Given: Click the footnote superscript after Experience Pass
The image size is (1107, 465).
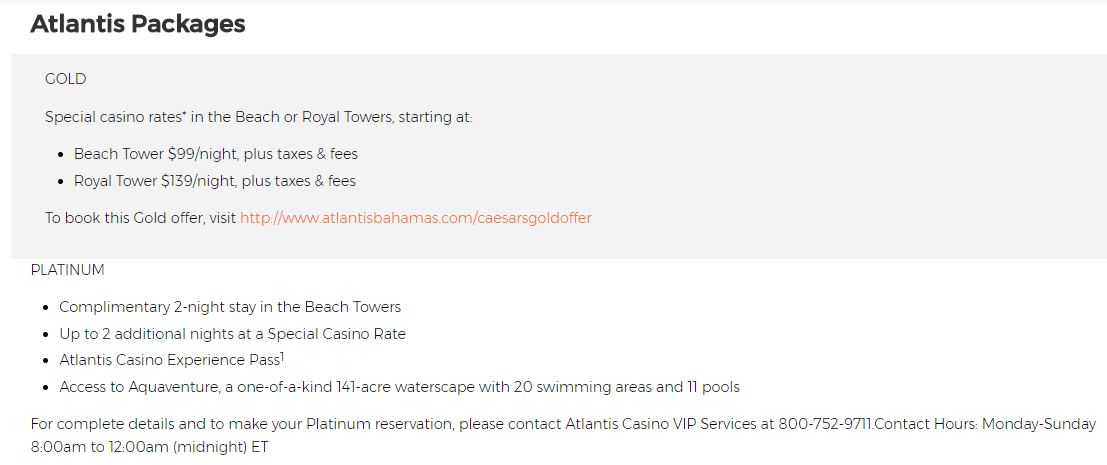Looking at the screenshot, I should click(282, 357).
